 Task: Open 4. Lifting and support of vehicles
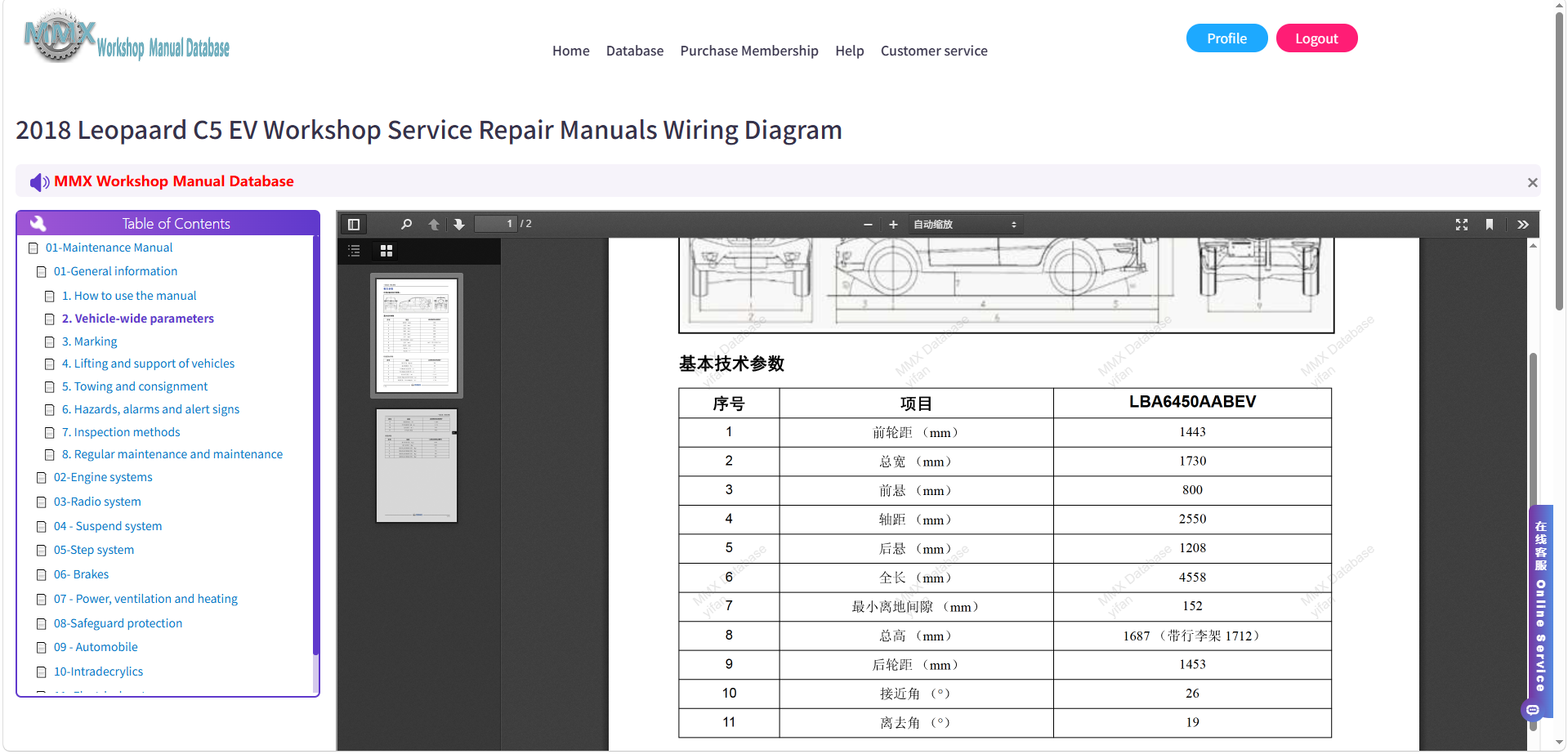click(x=149, y=364)
